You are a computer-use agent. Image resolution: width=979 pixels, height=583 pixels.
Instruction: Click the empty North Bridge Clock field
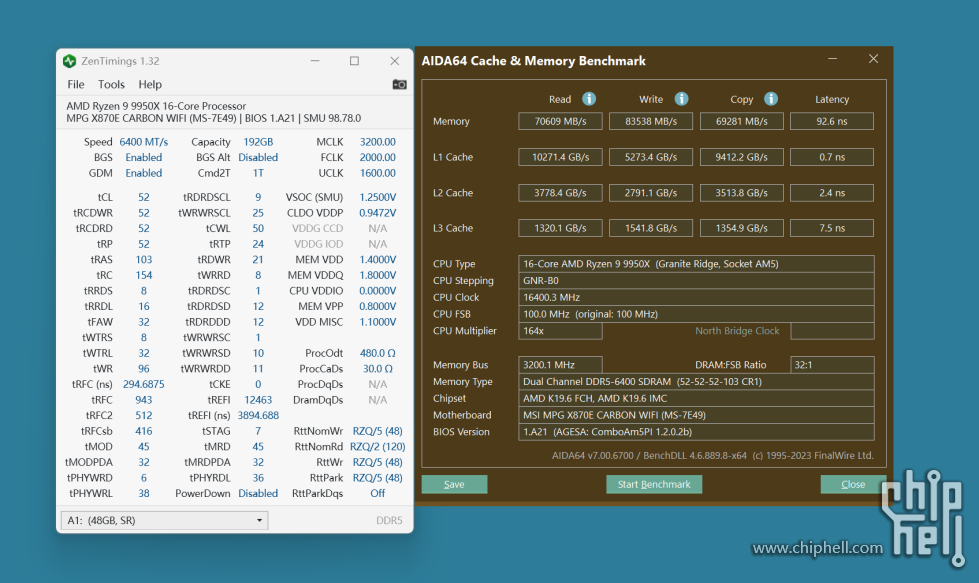(x=832, y=331)
